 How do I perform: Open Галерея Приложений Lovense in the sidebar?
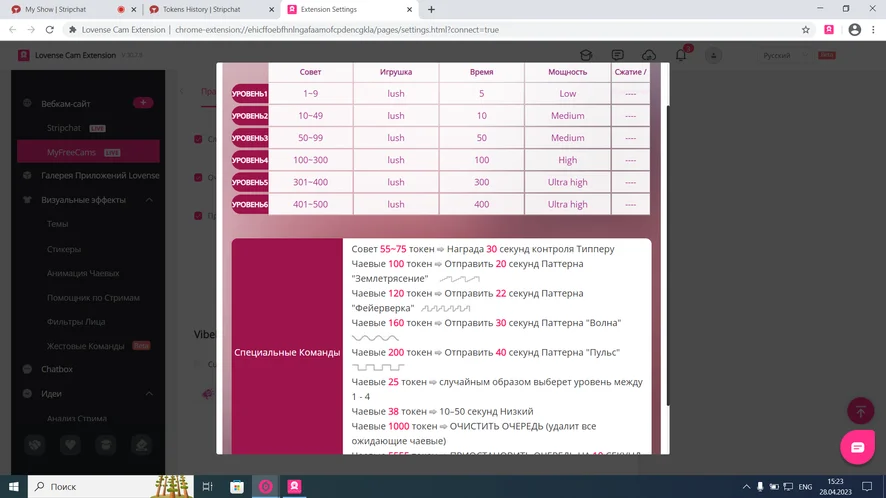[99, 176]
